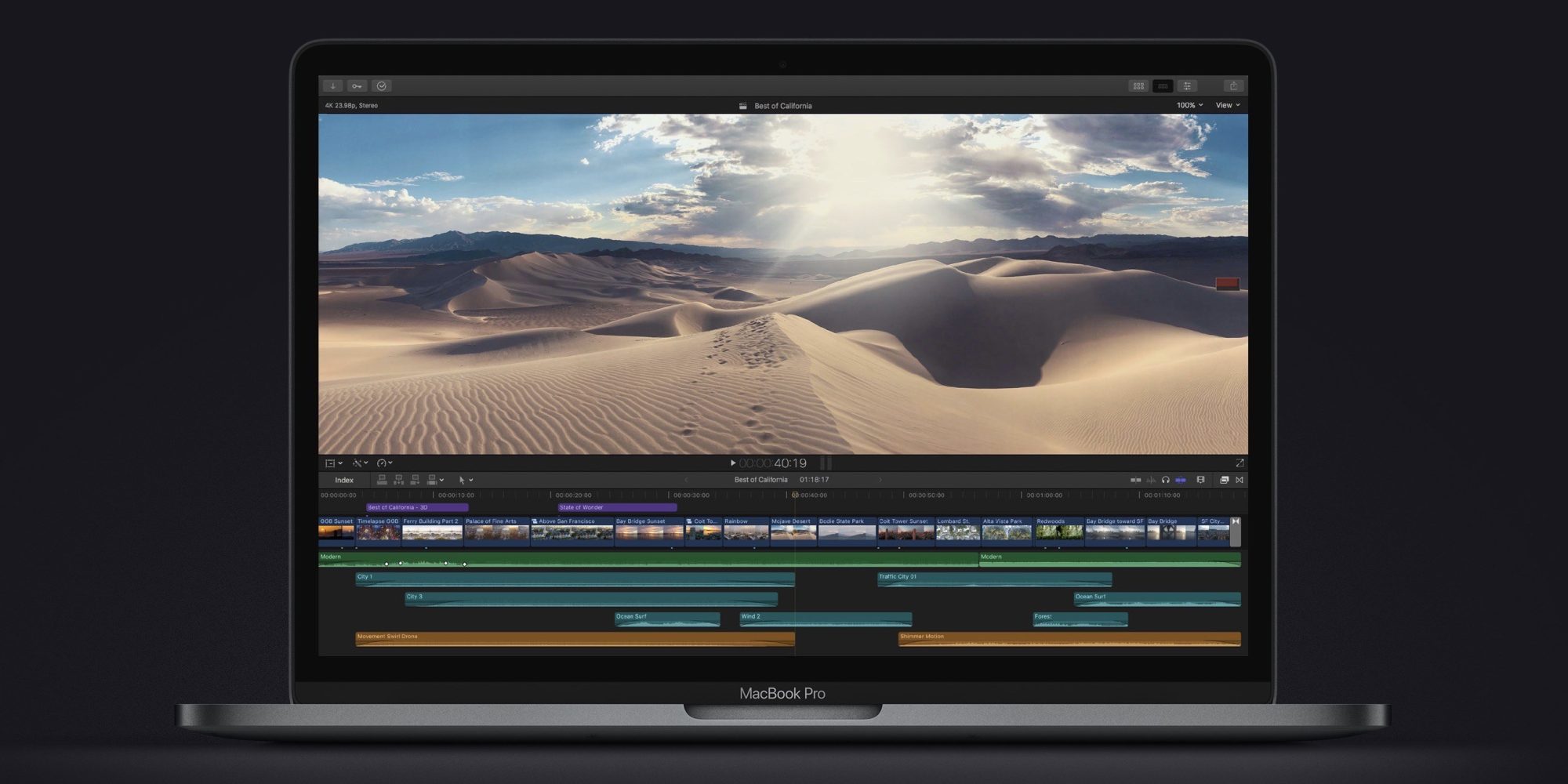The image size is (1568, 784).
Task: Open the retiming speedometer dropdown
Action: 384,463
